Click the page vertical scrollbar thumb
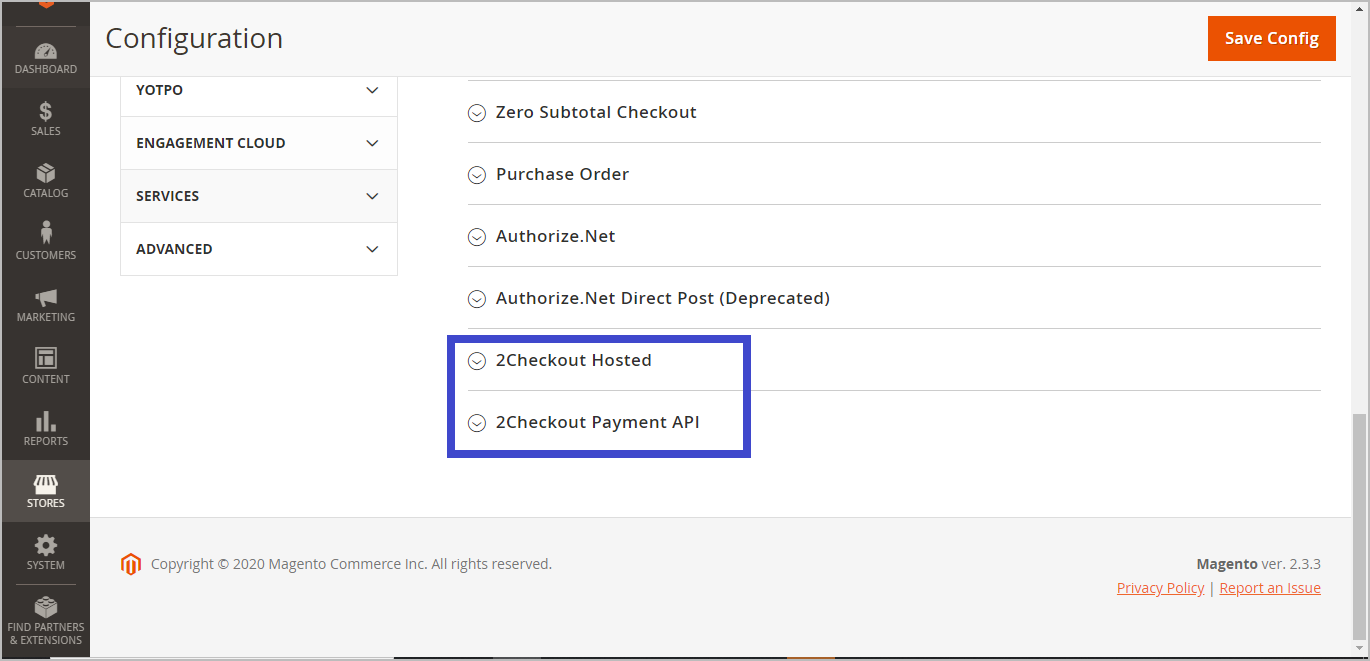The height and width of the screenshot is (661, 1370). [x=1360, y=526]
